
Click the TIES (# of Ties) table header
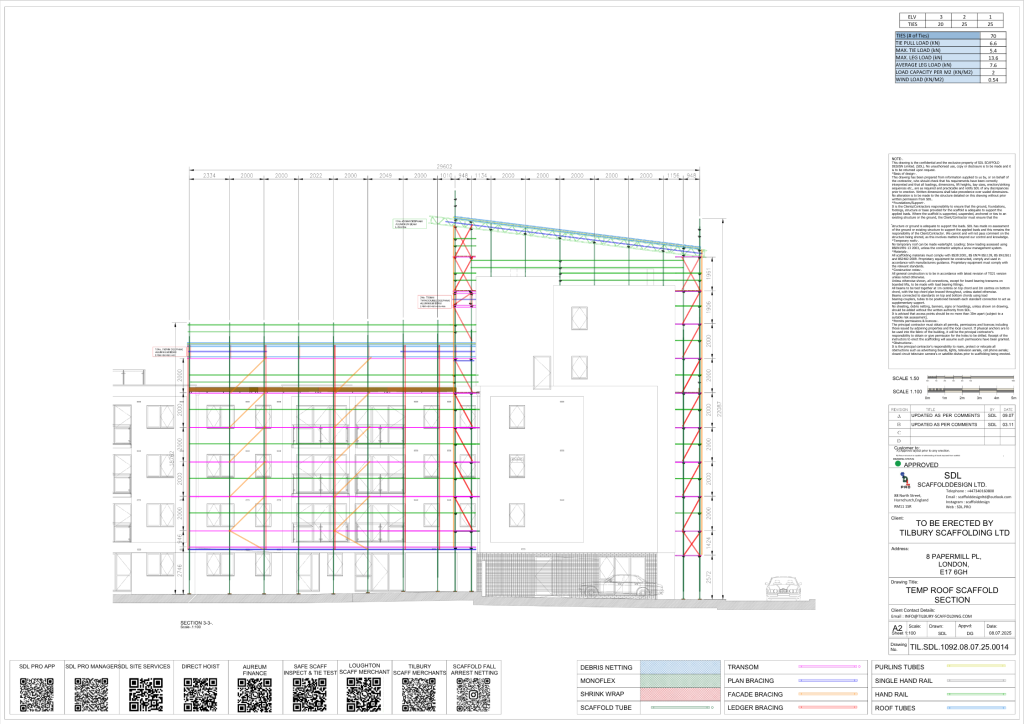click(938, 36)
